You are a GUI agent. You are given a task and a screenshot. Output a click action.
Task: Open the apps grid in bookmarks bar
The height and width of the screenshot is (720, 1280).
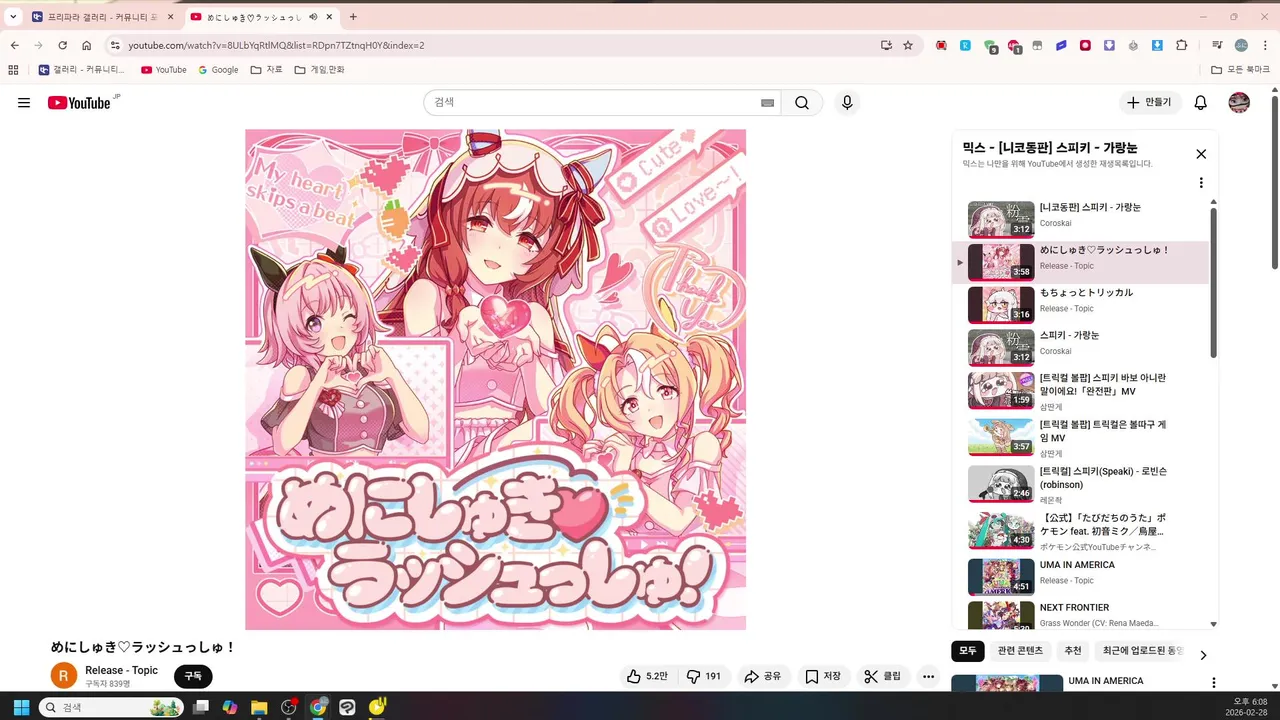[13, 70]
